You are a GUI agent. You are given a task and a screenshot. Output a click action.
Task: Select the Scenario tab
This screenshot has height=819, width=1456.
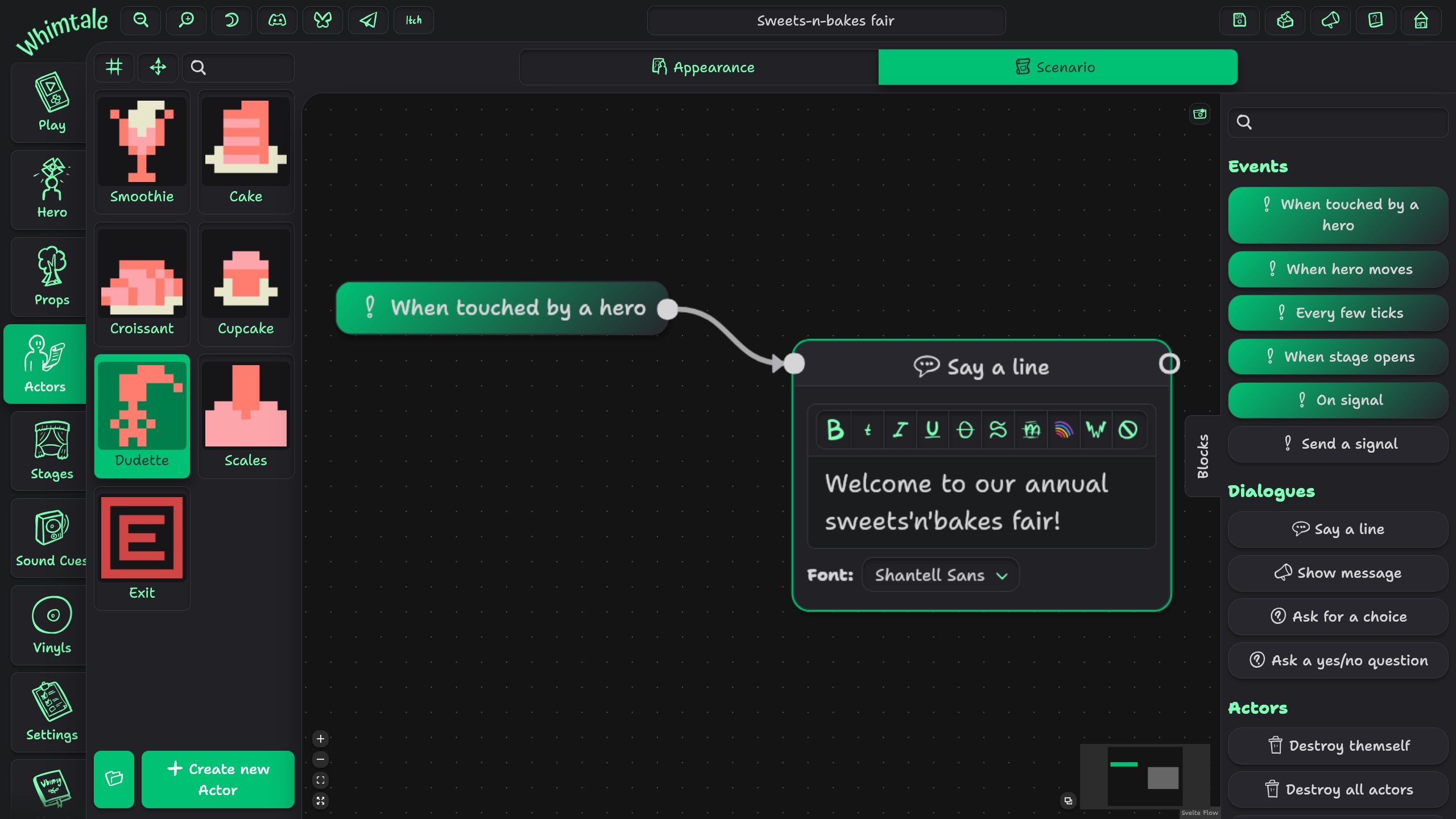(x=1057, y=67)
